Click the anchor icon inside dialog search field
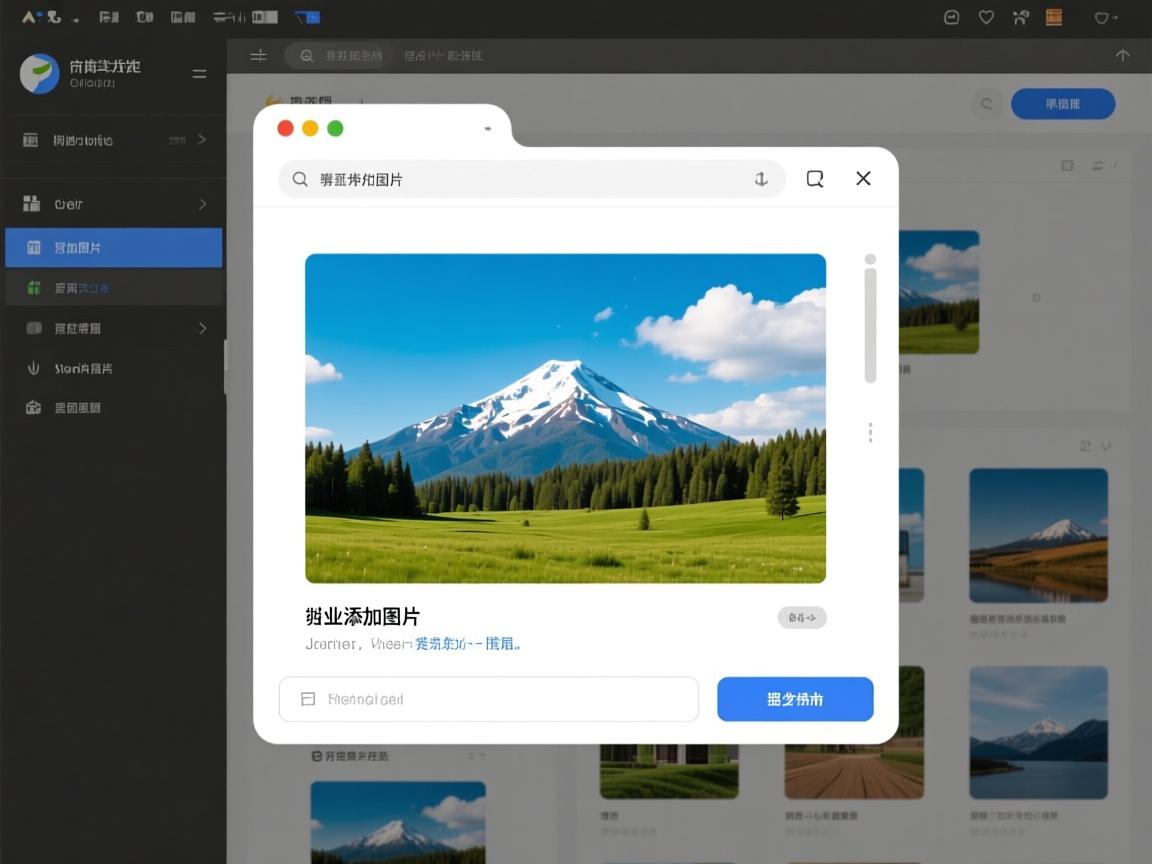The height and width of the screenshot is (864, 1152). [x=760, y=179]
